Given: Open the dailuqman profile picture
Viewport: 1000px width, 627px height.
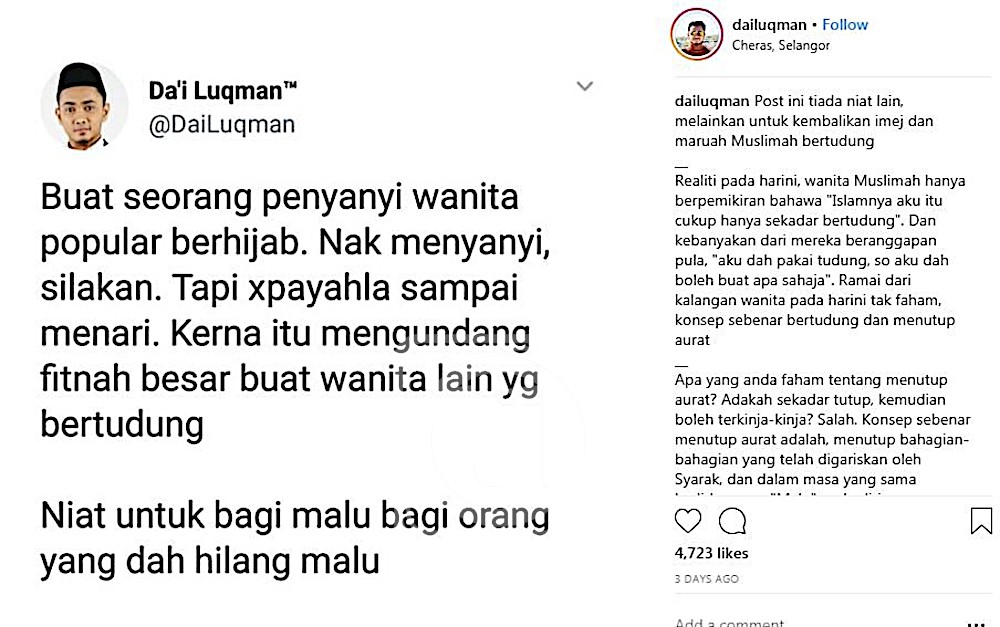Looking at the screenshot, I should click(696, 34).
